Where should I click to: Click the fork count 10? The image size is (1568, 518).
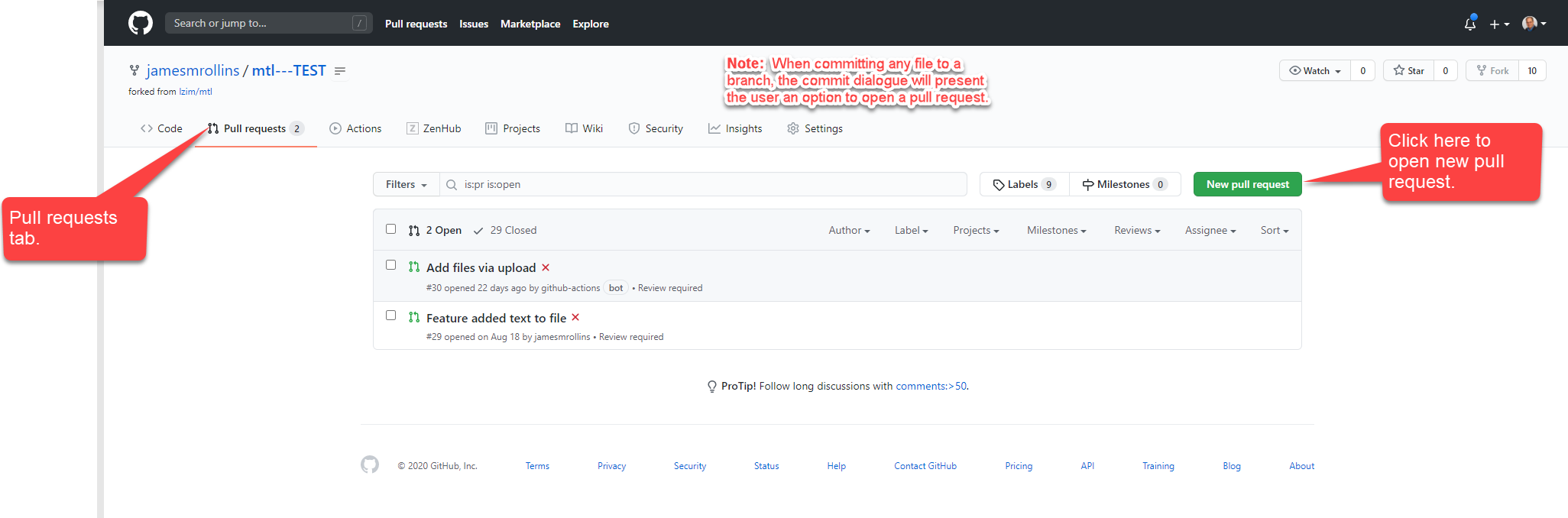coord(1532,70)
